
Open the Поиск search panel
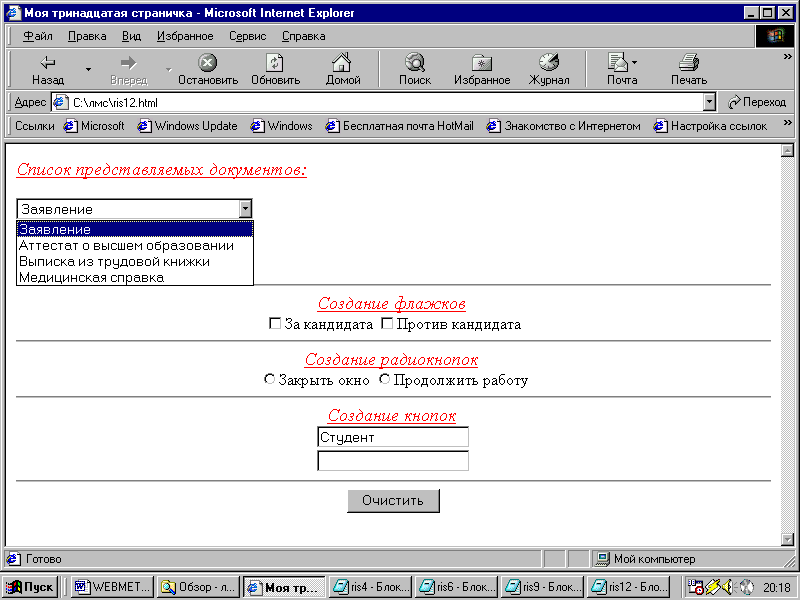415,70
